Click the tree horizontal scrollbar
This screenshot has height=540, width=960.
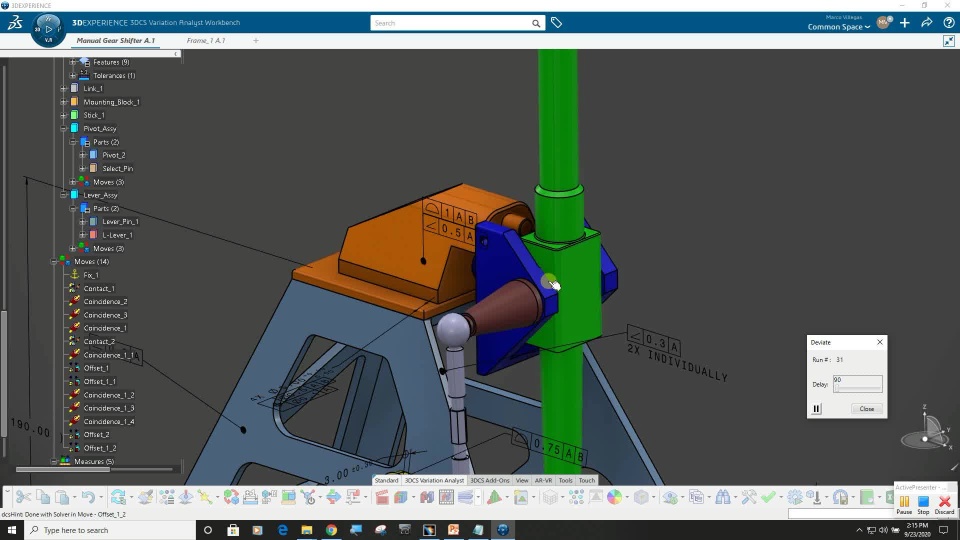[x=63, y=470]
